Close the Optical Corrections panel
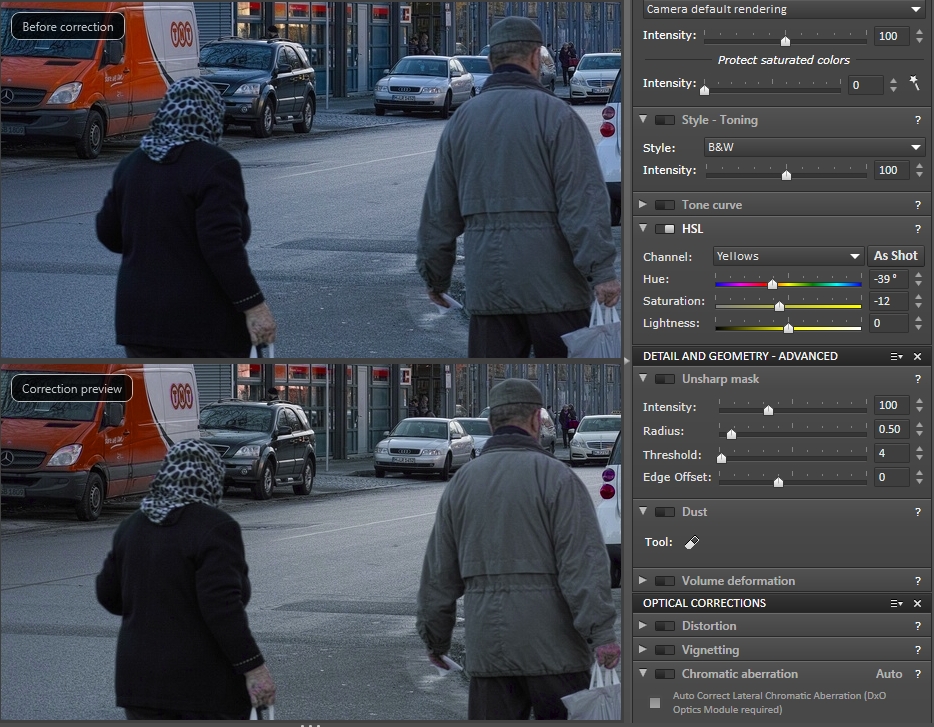Viewport: 934px width, 727px height. 917,603
